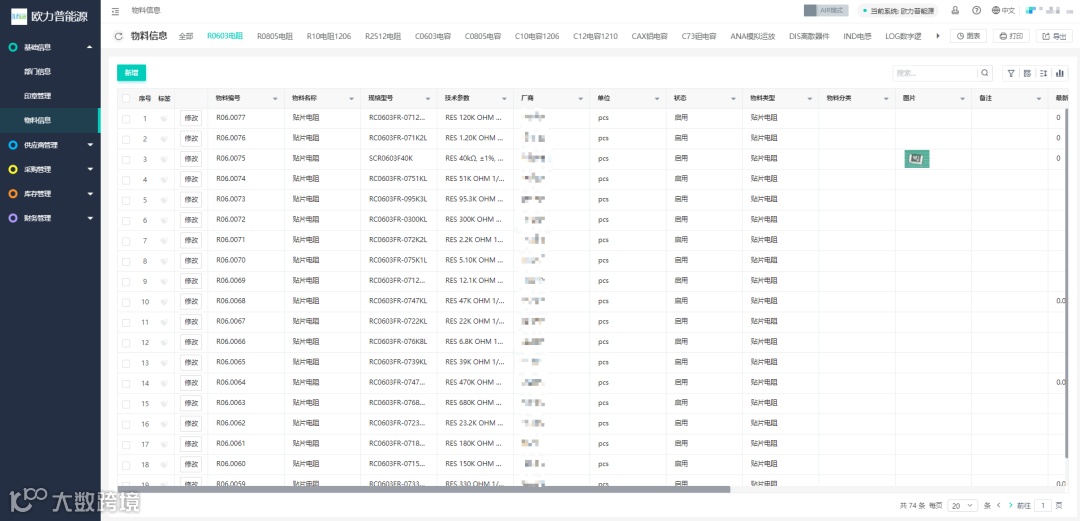Collapse the sidebar with the menu fold icon
Image resolution: width=1080 pixels, height=521 pixels.
coord(115,11)
